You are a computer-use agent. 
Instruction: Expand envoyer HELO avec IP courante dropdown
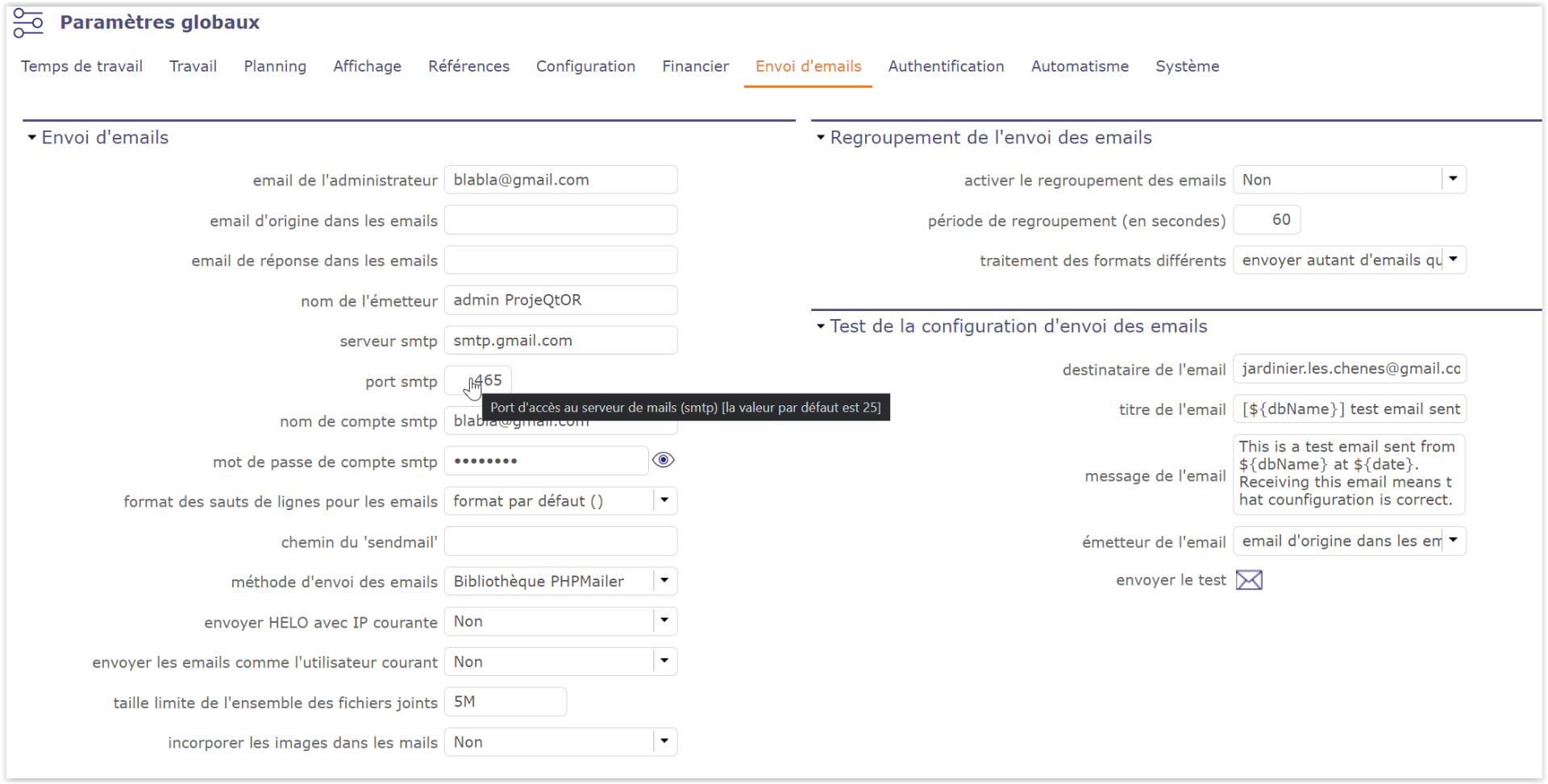(664, 621)
